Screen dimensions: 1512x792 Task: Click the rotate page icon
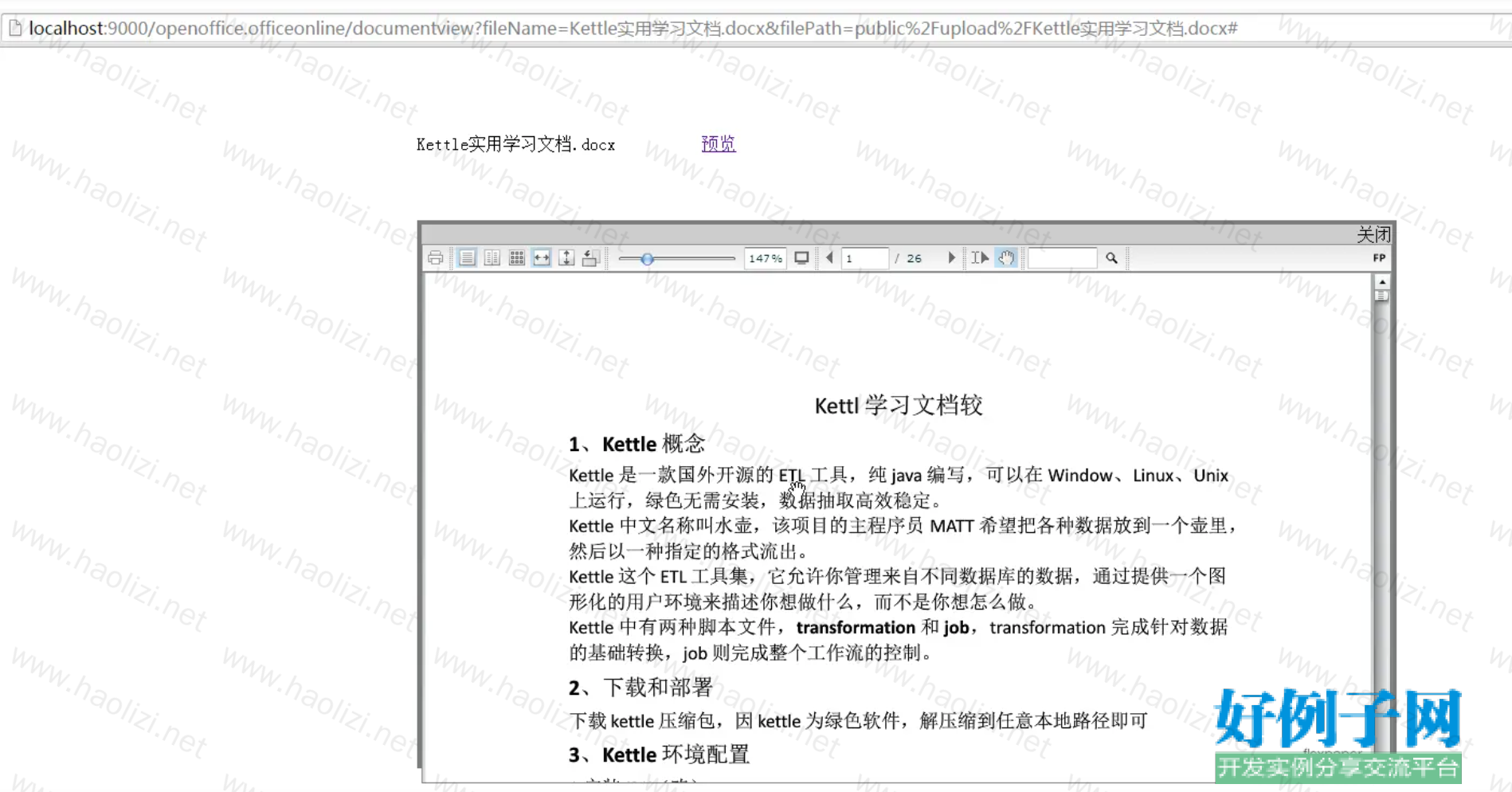(x=590, y=258)
